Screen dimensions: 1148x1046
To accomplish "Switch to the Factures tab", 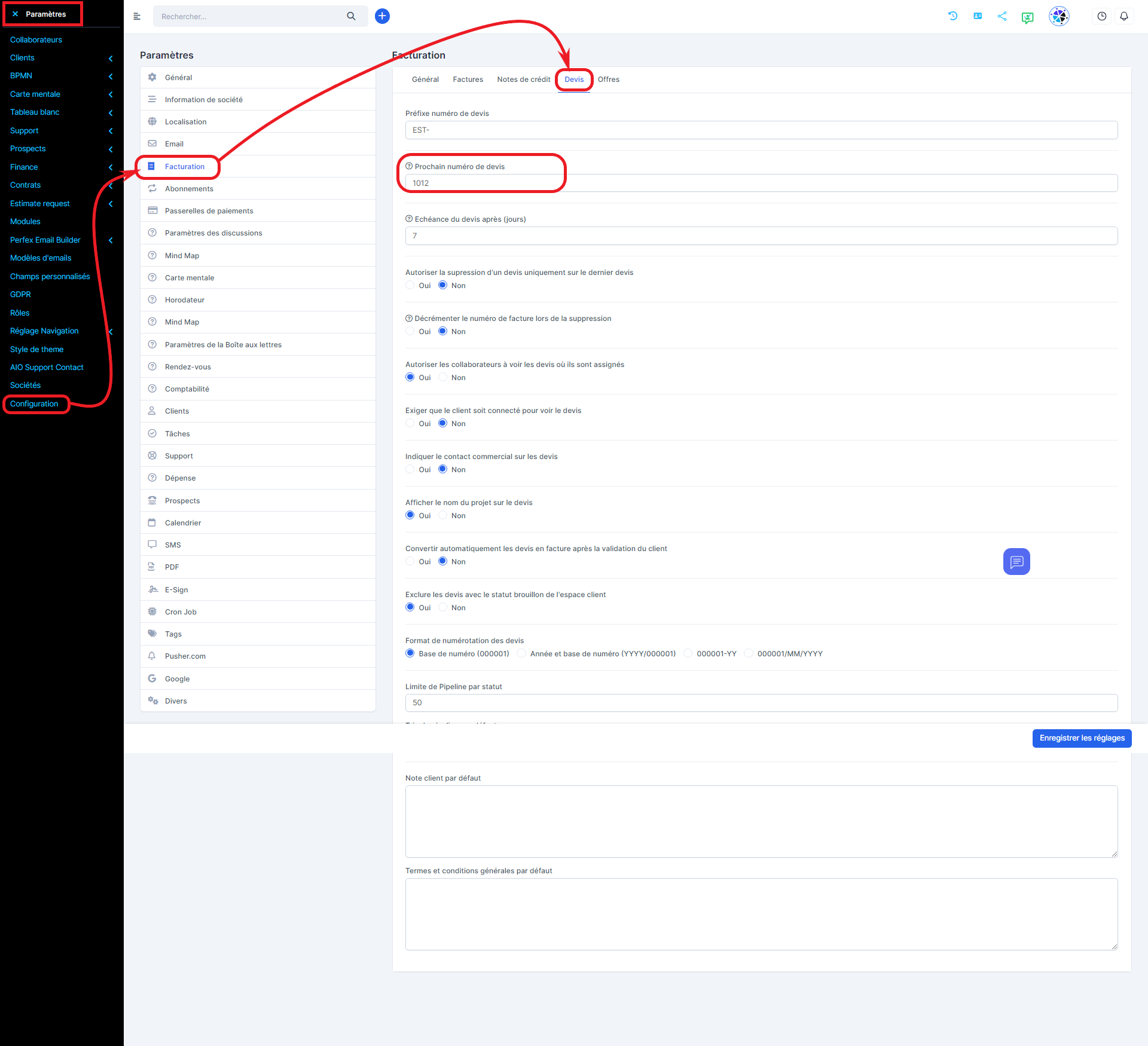I will 467,79.
